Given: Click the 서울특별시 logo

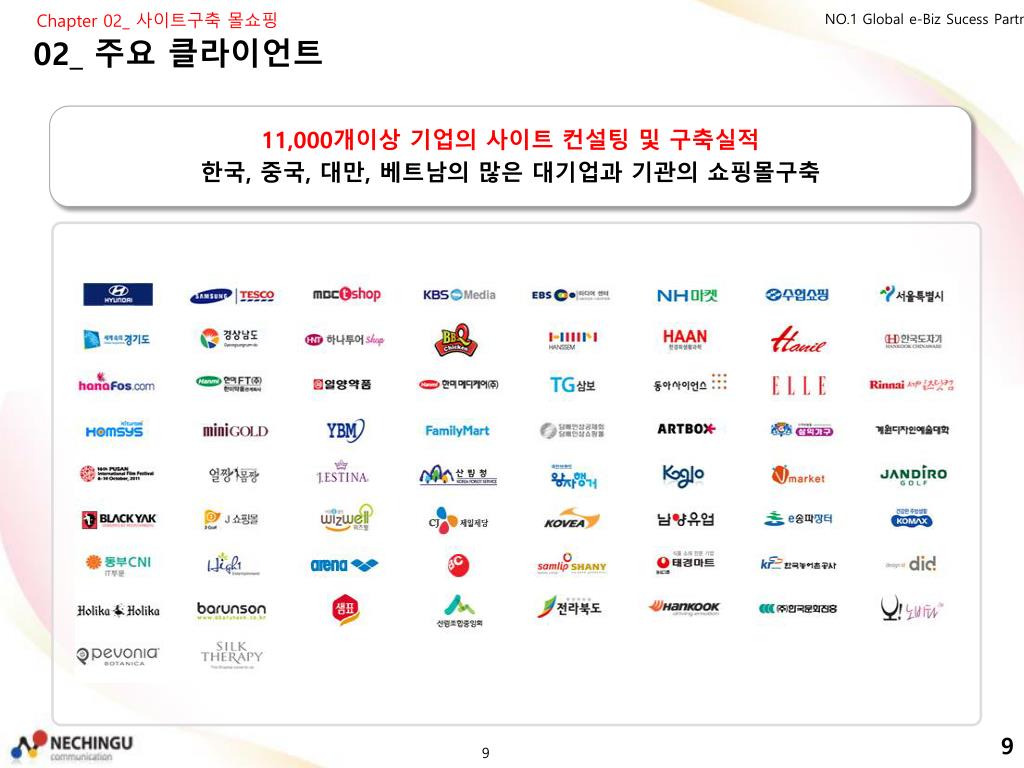Looking at the screenshot, I should (x=911, y=295).
